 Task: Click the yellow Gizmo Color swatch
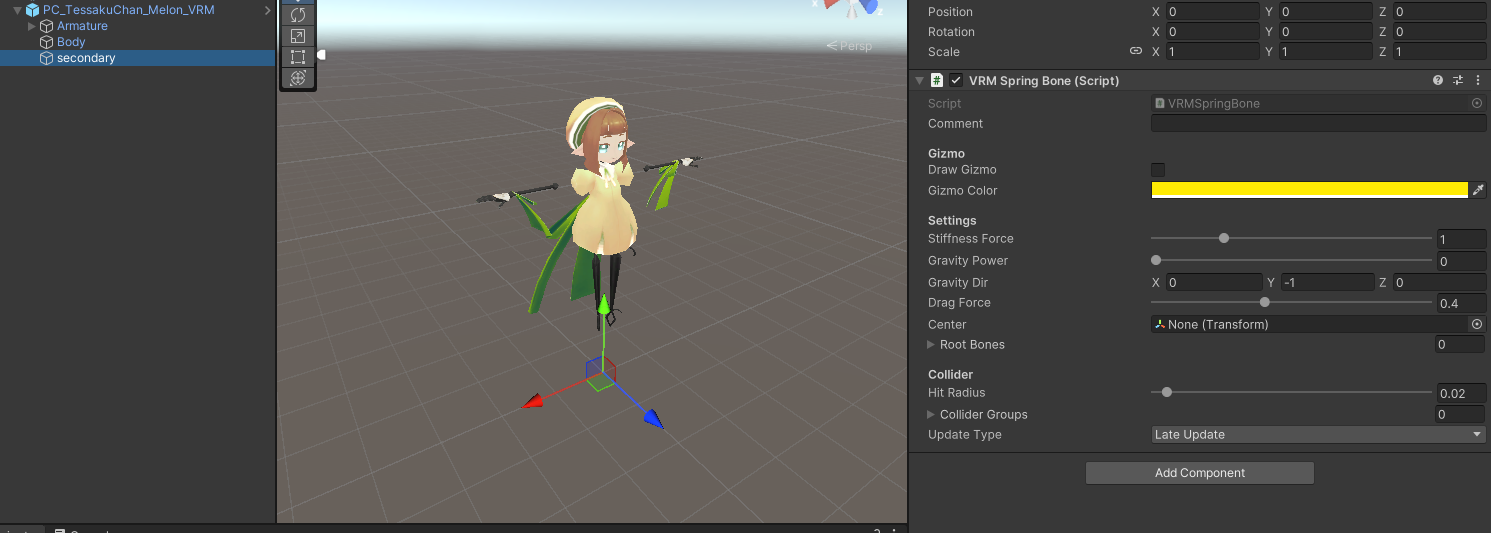(x=1309, y=191)
